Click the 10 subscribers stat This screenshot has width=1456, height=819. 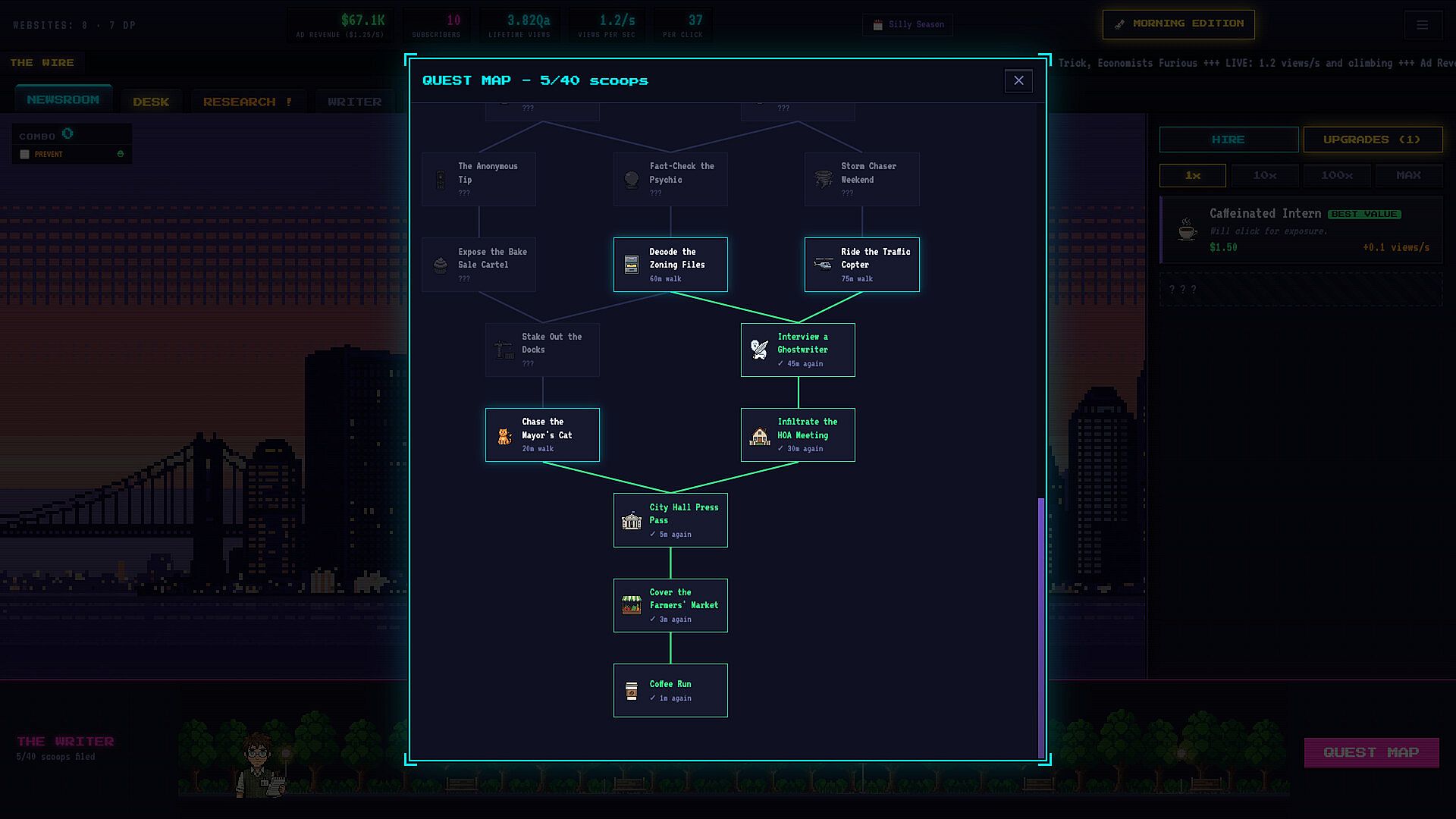[436, 25]
